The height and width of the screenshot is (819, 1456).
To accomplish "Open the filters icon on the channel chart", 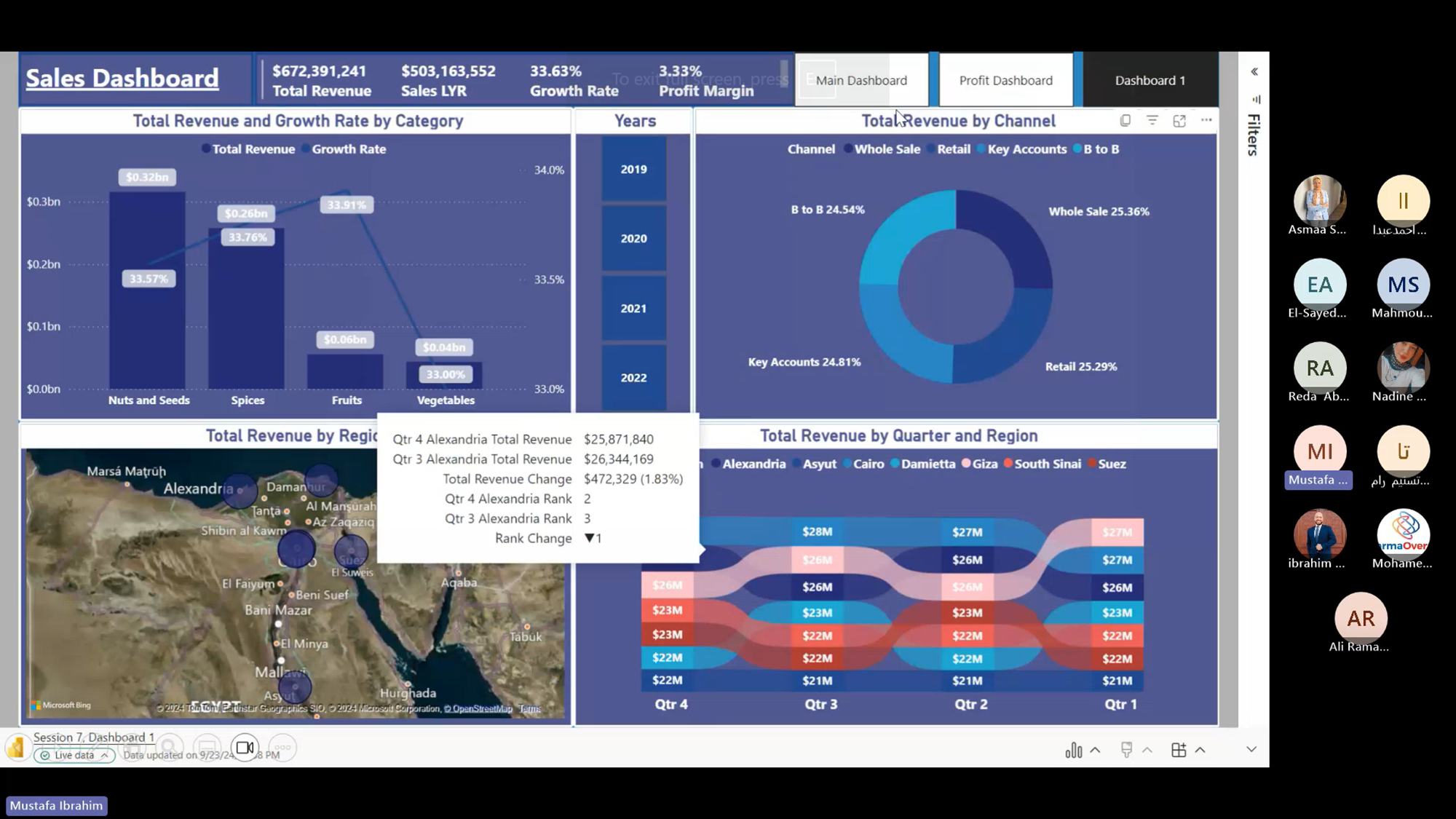I will click(x=1152, y=121).
